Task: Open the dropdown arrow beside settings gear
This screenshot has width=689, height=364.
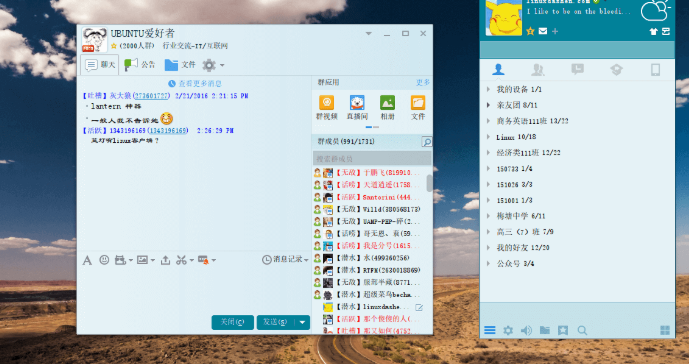Action: tap(222, 65)
